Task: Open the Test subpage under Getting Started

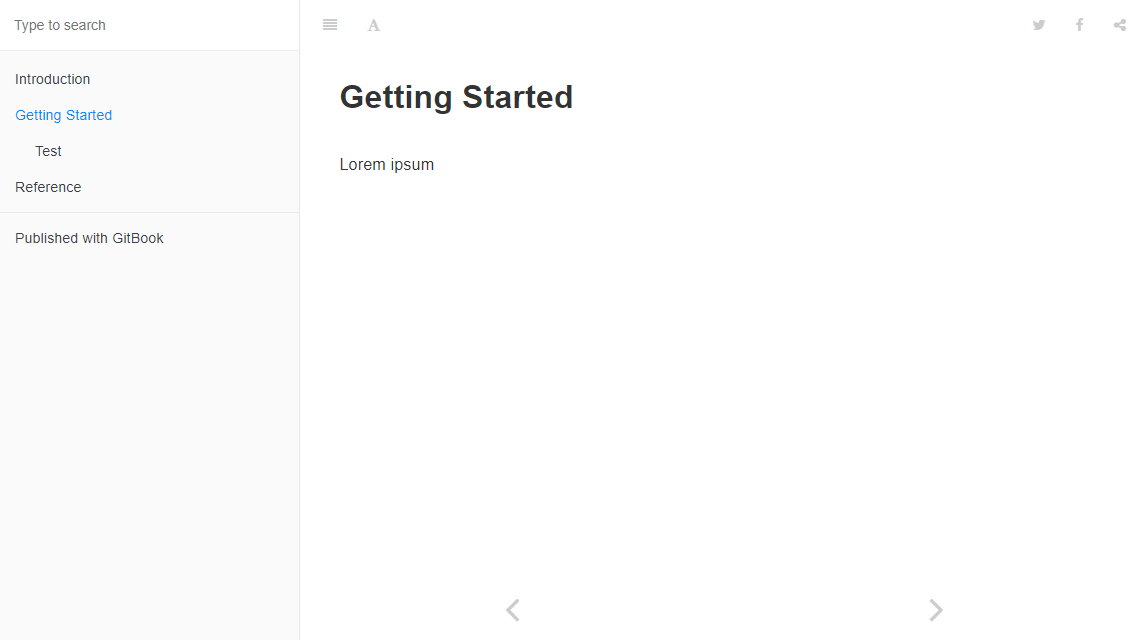Action: point(48,150)
